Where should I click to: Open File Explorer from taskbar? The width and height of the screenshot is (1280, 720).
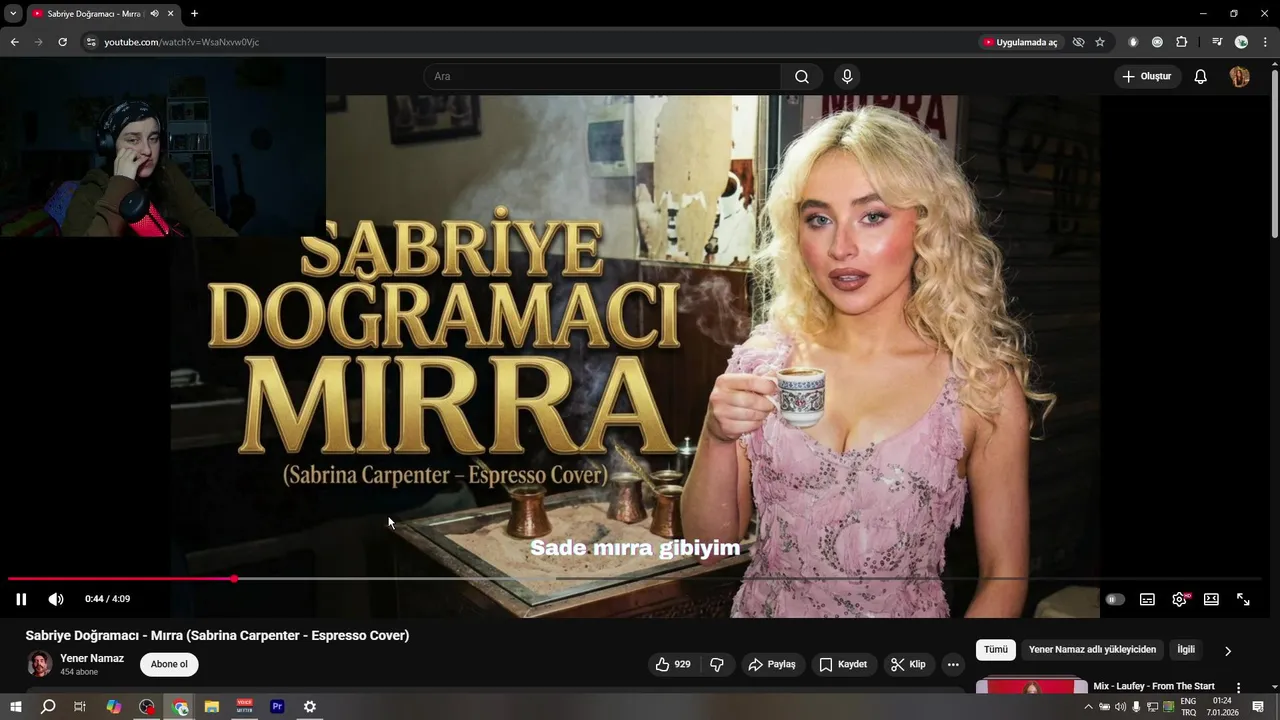click(212, 707)
